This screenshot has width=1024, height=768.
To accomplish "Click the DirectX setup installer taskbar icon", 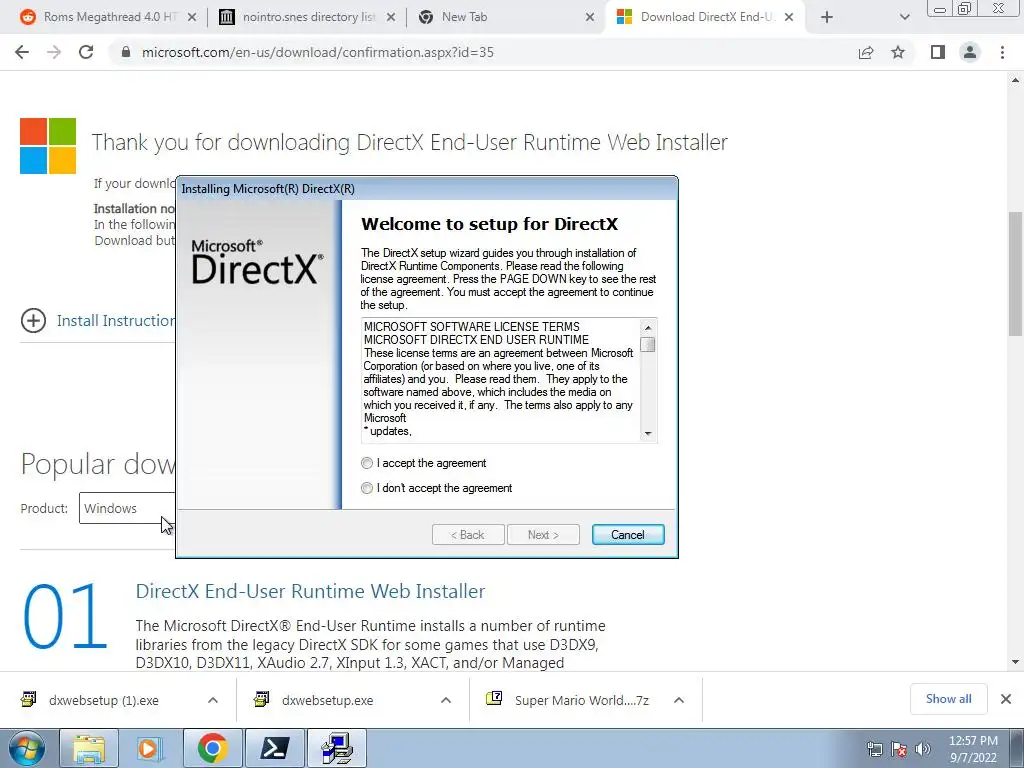I will click(x=337, y=748).
